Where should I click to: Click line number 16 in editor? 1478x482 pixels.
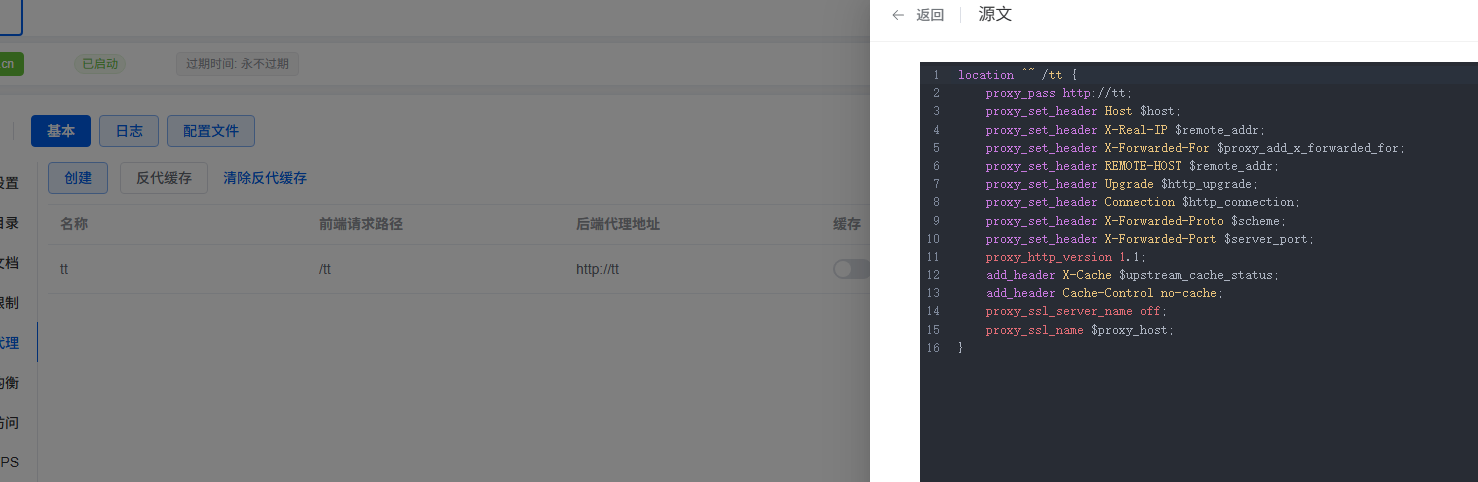[x=933, y=348]
